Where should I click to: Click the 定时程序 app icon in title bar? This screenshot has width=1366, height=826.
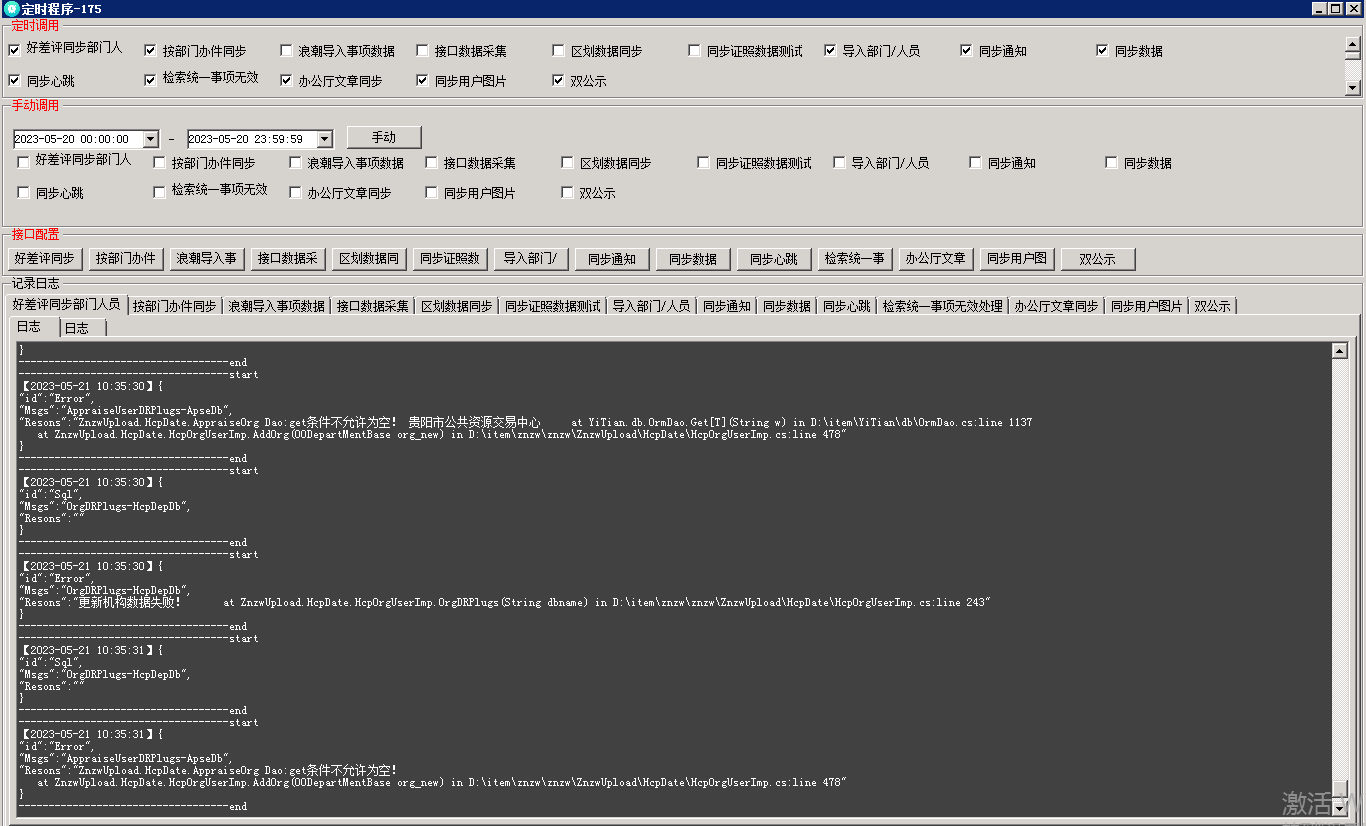pyautogui.click(x=11, y=9)
